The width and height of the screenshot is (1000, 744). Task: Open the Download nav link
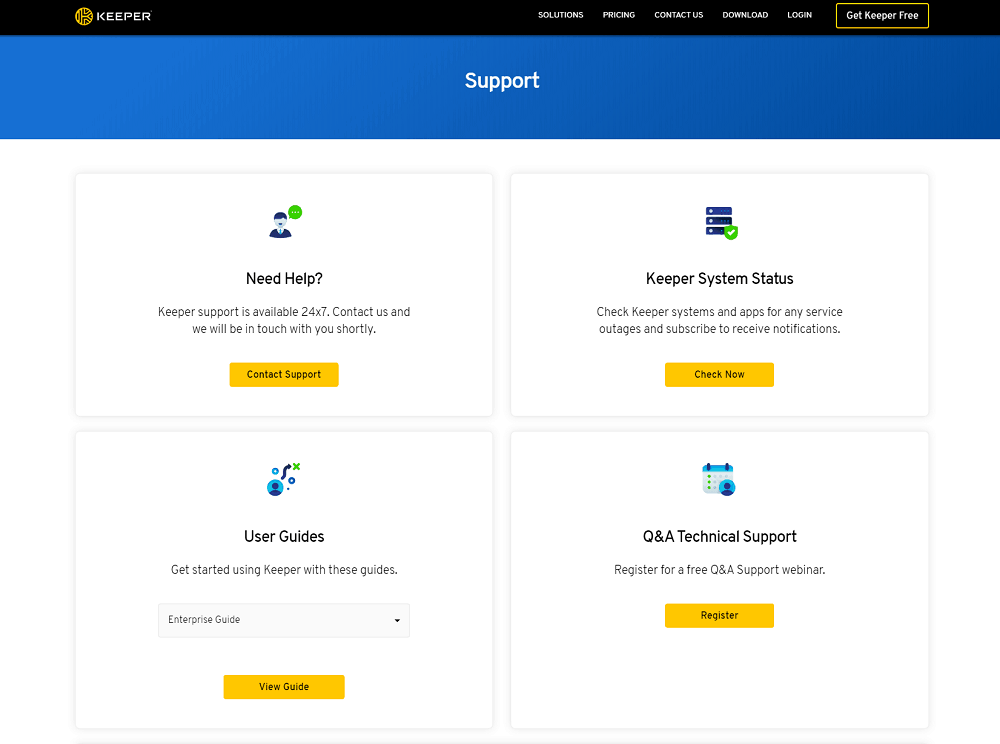[745, 15]
